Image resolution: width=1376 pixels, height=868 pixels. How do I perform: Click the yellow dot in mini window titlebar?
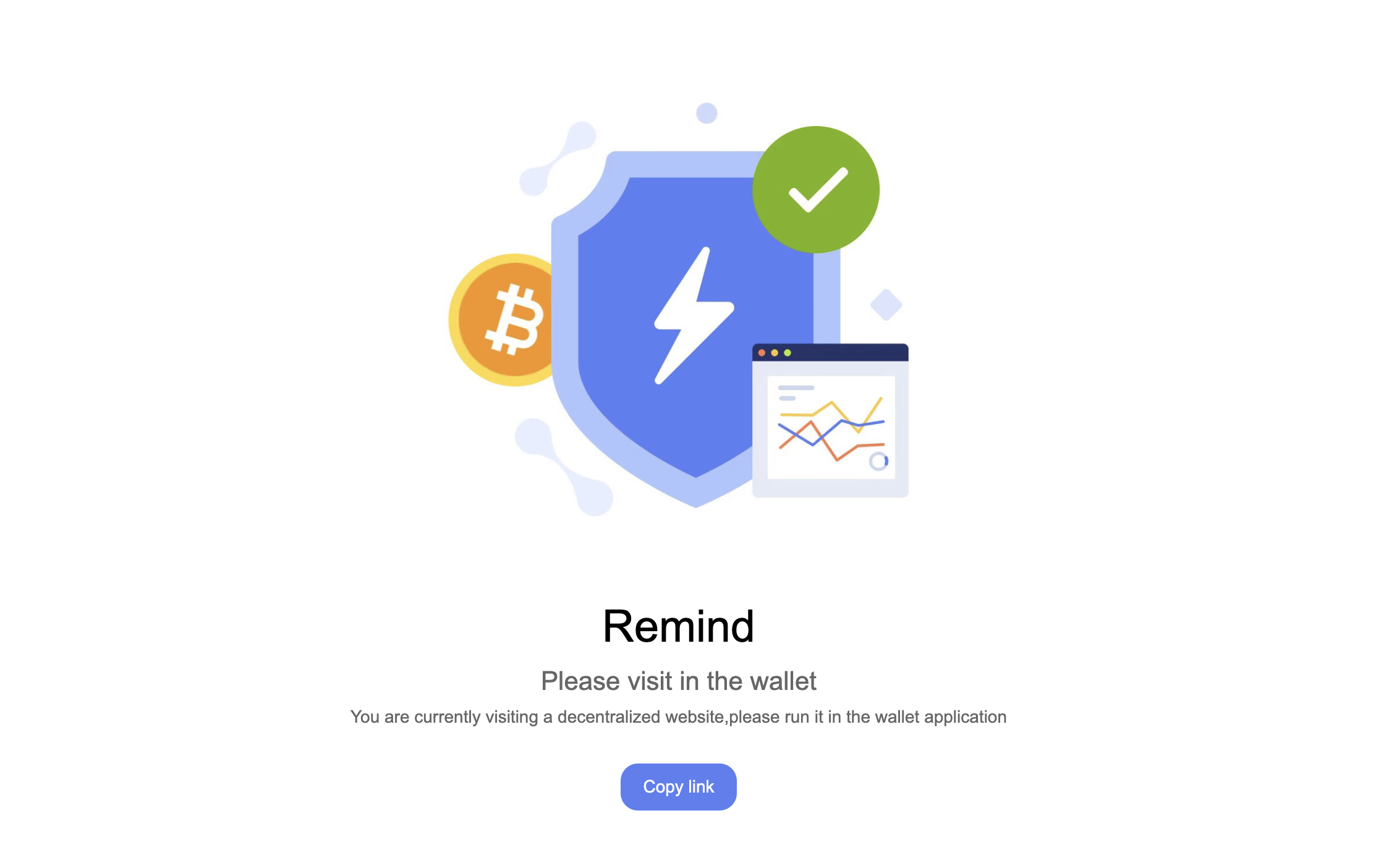tap(775, 353)
